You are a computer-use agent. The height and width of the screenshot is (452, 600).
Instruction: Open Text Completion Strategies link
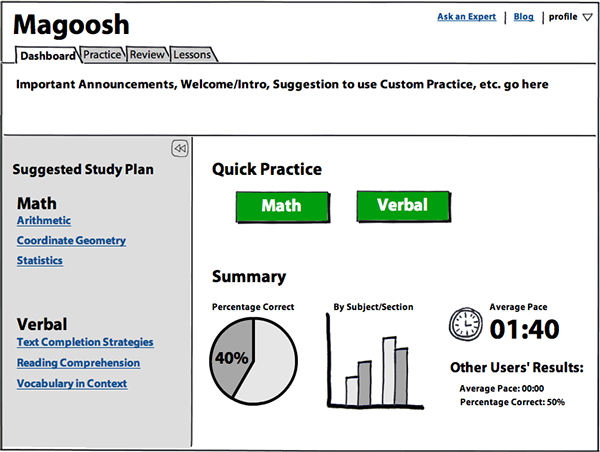(85, 342)
